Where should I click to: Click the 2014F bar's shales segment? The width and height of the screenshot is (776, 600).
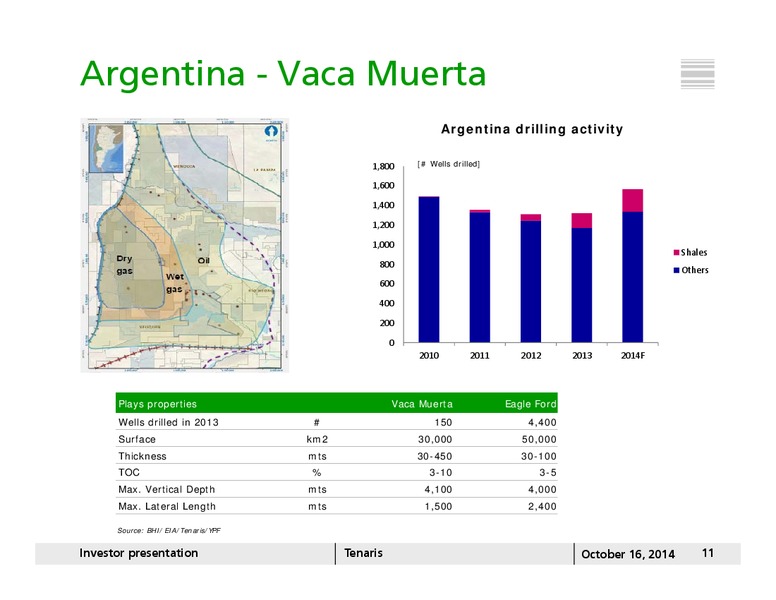(x=633, y=200)
